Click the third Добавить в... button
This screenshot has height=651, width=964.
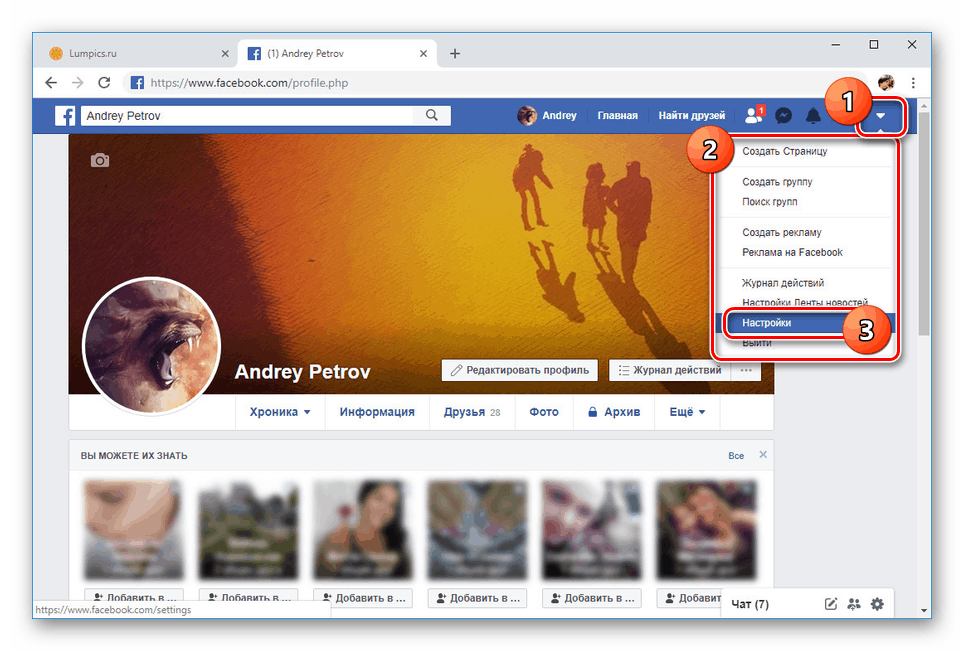pyautogui.click(x=363, y=598)
